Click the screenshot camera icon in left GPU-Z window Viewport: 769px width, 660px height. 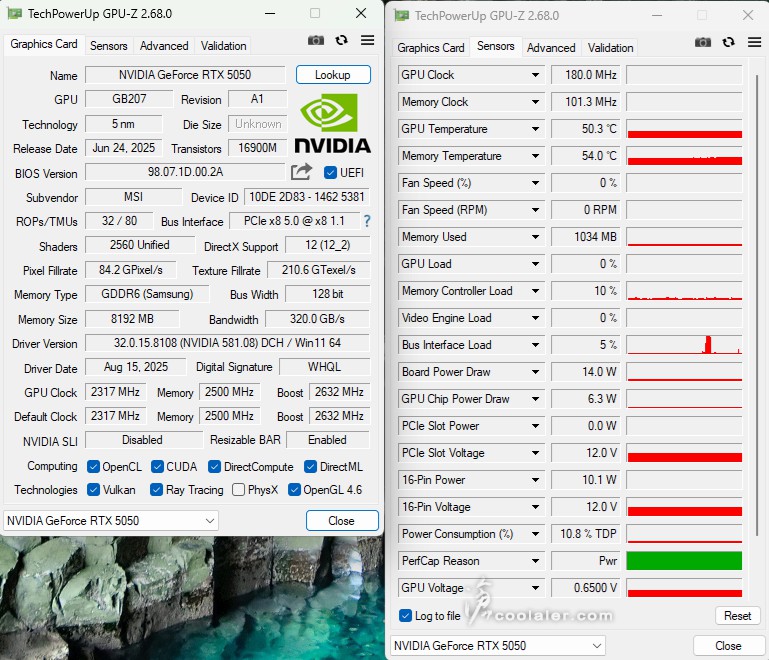[x=316, y=40]
